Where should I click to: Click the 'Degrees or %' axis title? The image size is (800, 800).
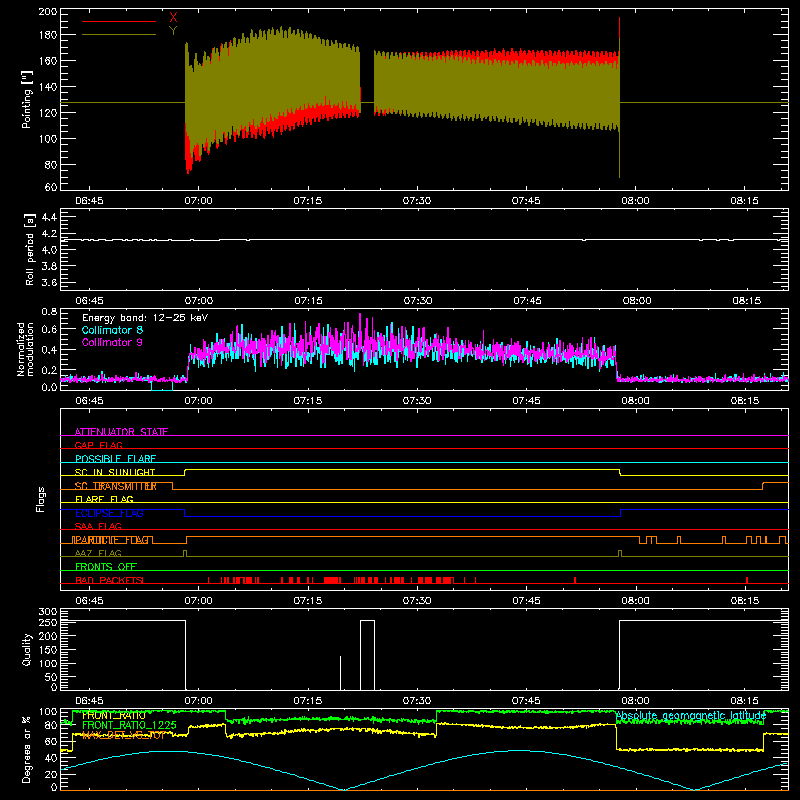pyautogui.click(x=27, y=749)
